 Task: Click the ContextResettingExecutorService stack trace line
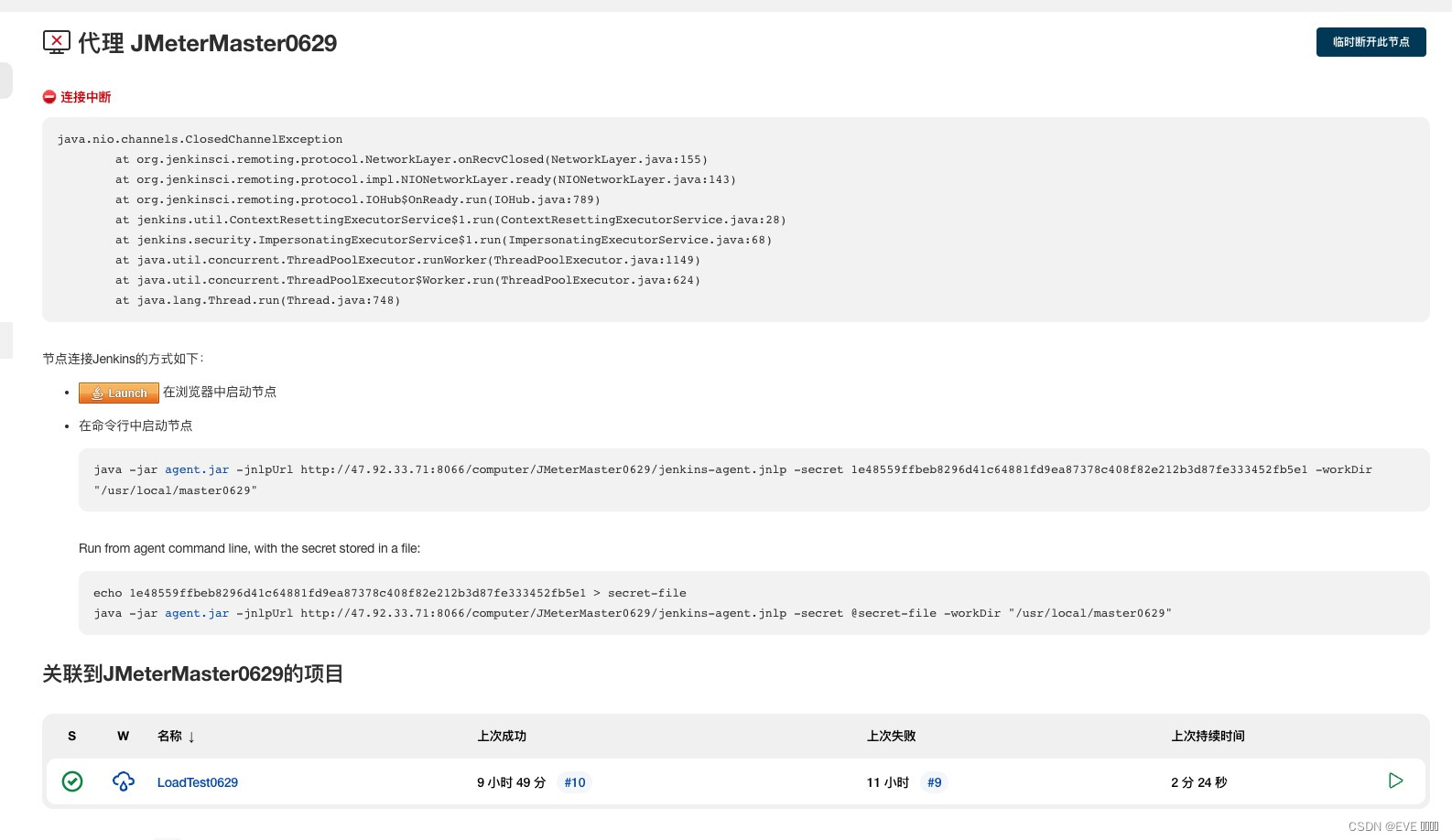coord(450,220)
